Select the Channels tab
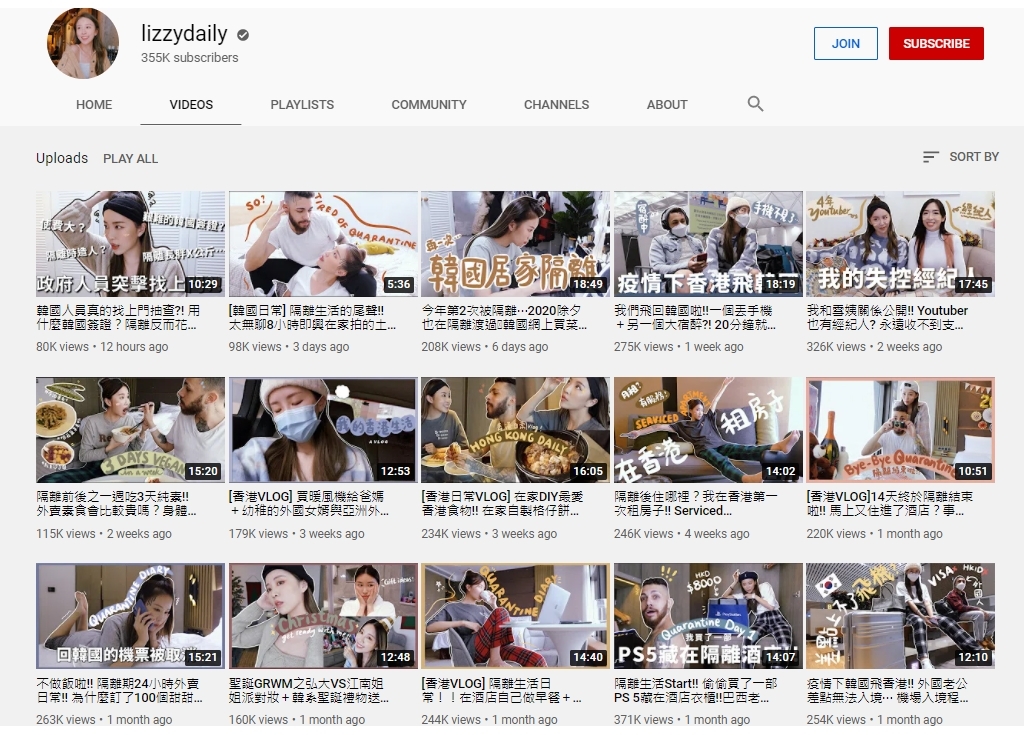Screen dimensions: 1024x735 556,104
